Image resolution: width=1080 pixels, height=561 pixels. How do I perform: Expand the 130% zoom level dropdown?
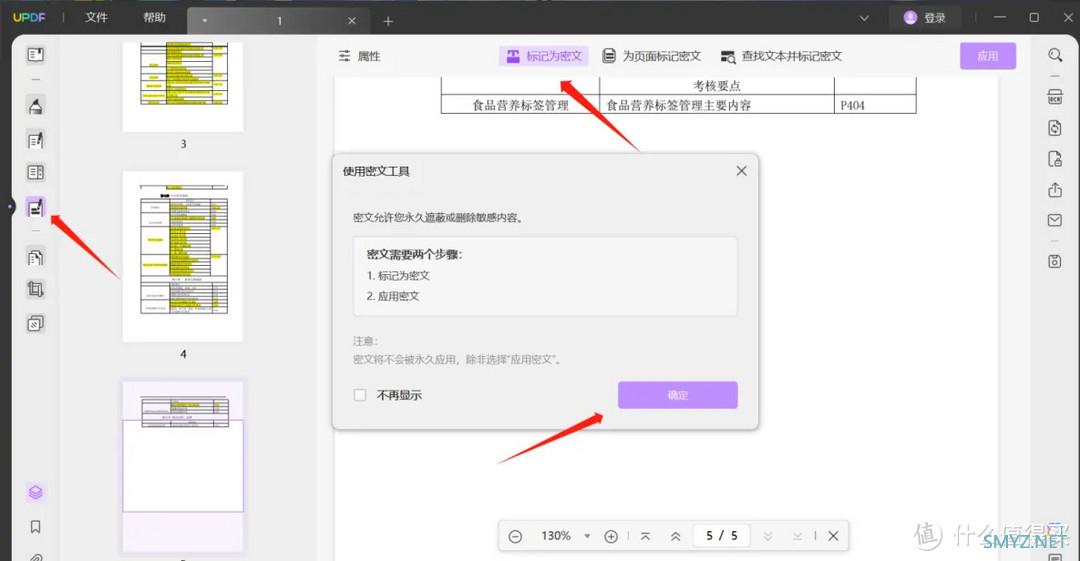[x=587, y=536]
